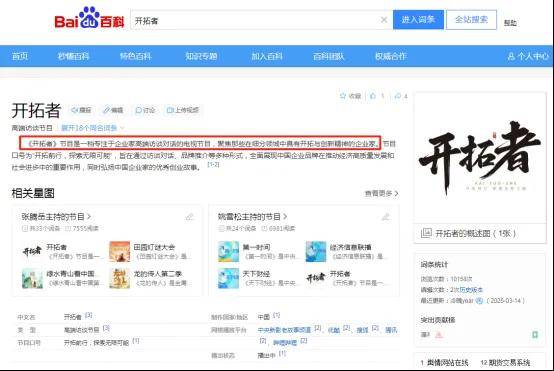Clear the search box with the X
The width and height of the screenshot is (554, 371).
coord(384,20)
